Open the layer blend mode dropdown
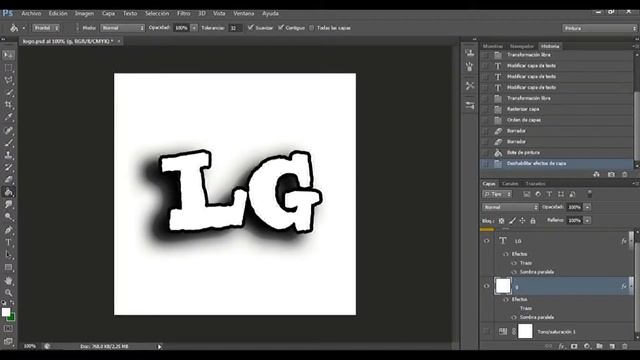 (x=510, y=207)
